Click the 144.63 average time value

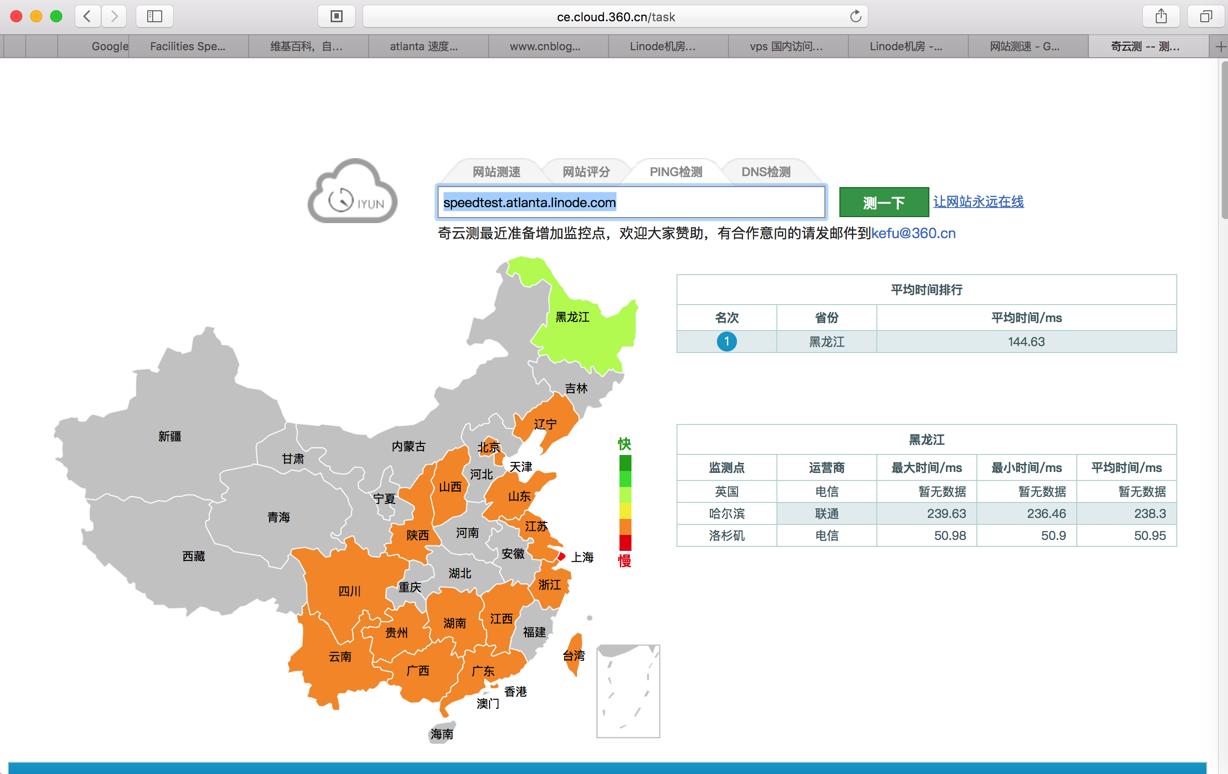click(x=1026, y=341)
